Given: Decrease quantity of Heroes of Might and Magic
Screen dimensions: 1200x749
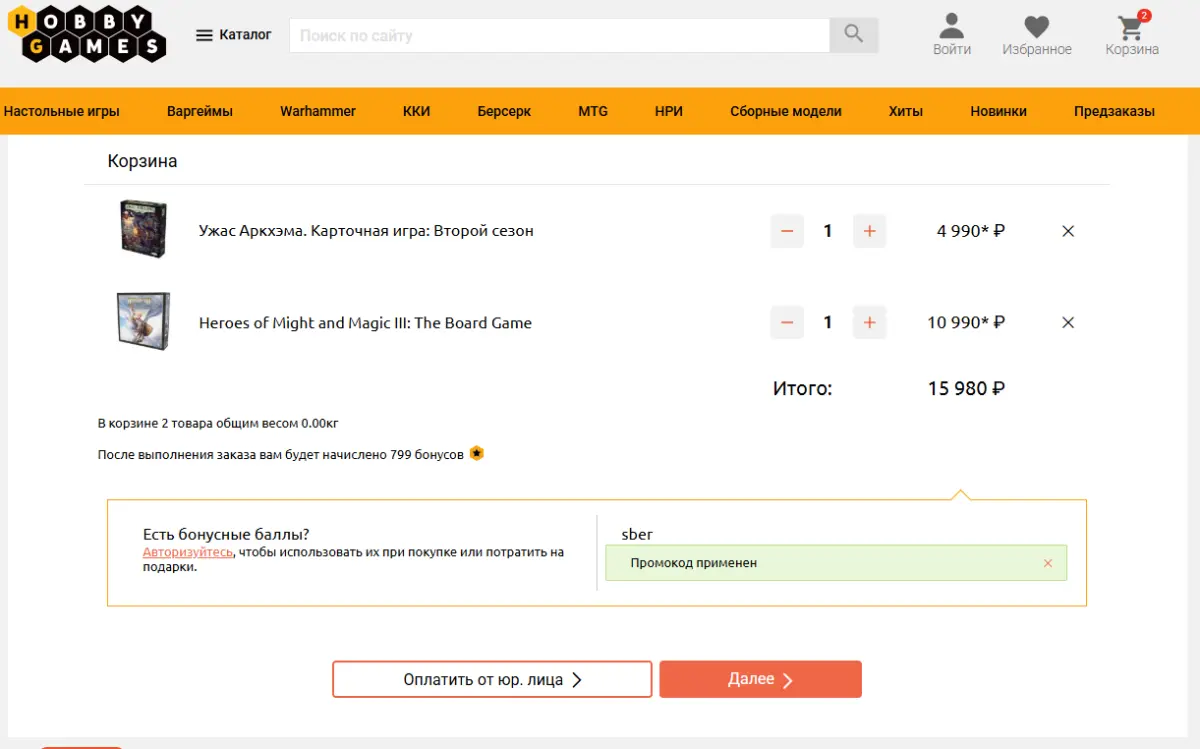Looking at the screenshot, I should [787, 322].
